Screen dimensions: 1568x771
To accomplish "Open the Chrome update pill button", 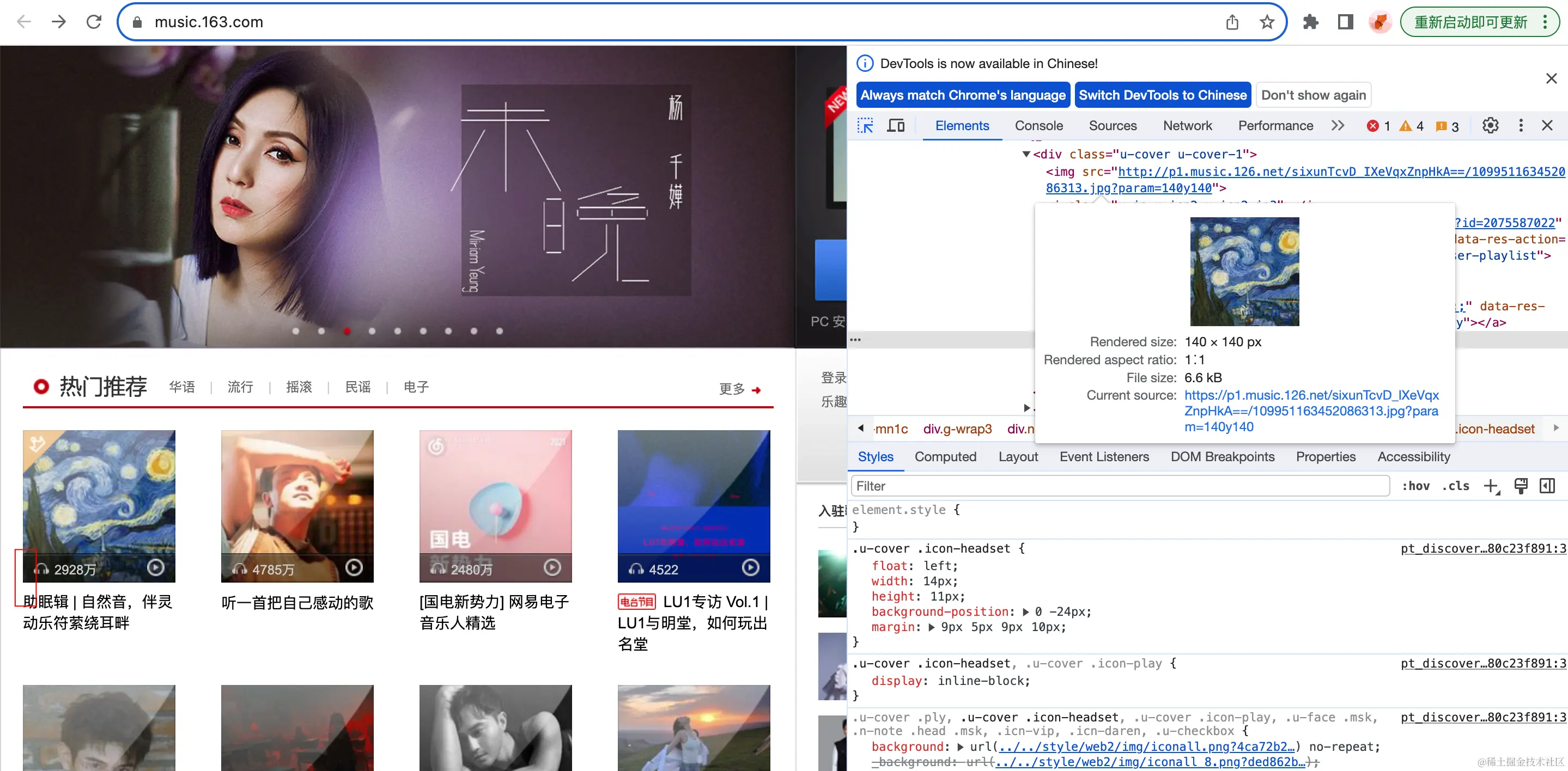I will point(1480,22).
